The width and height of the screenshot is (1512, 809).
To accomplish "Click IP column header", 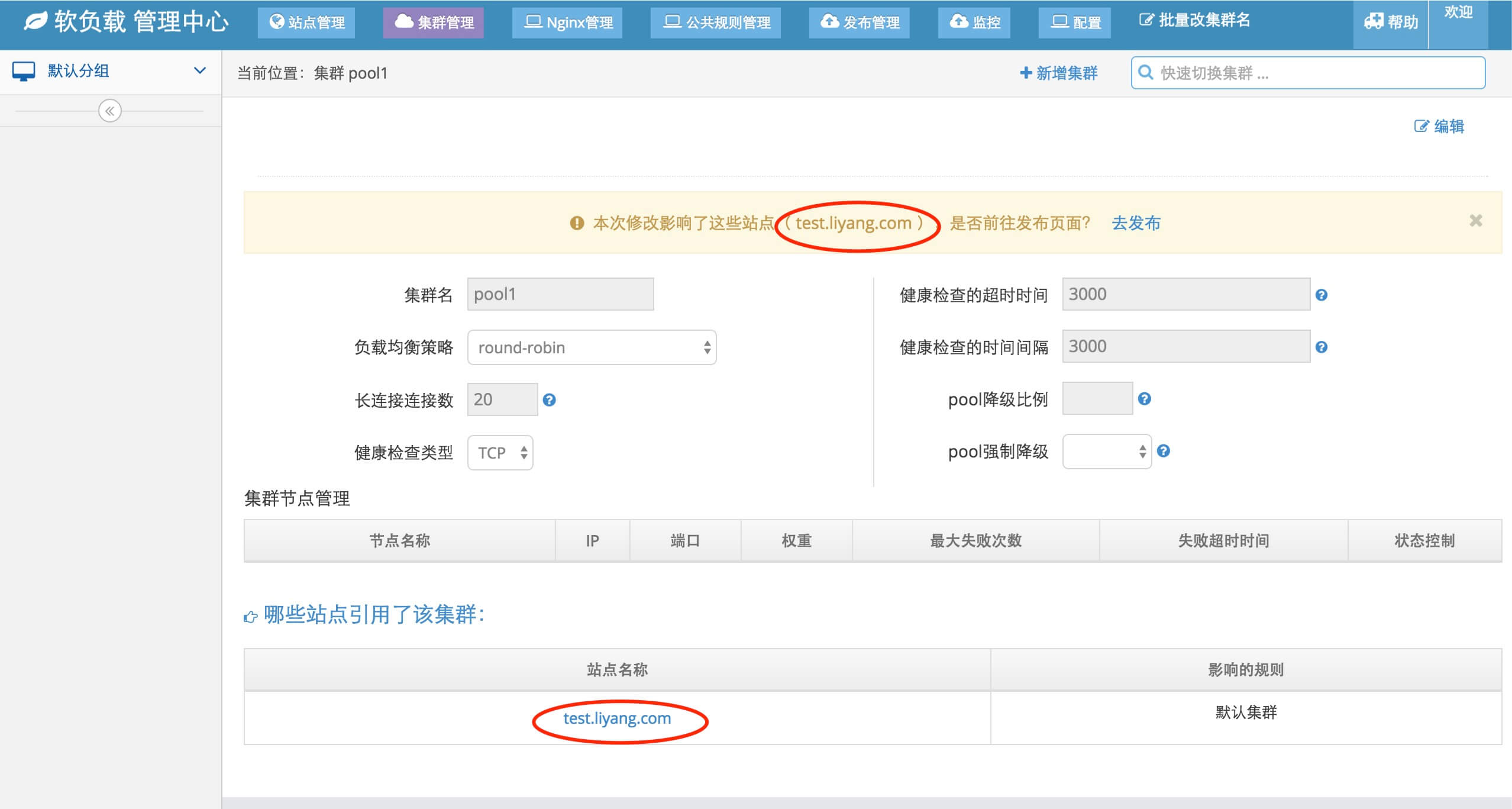I will [x=593, y=540].
